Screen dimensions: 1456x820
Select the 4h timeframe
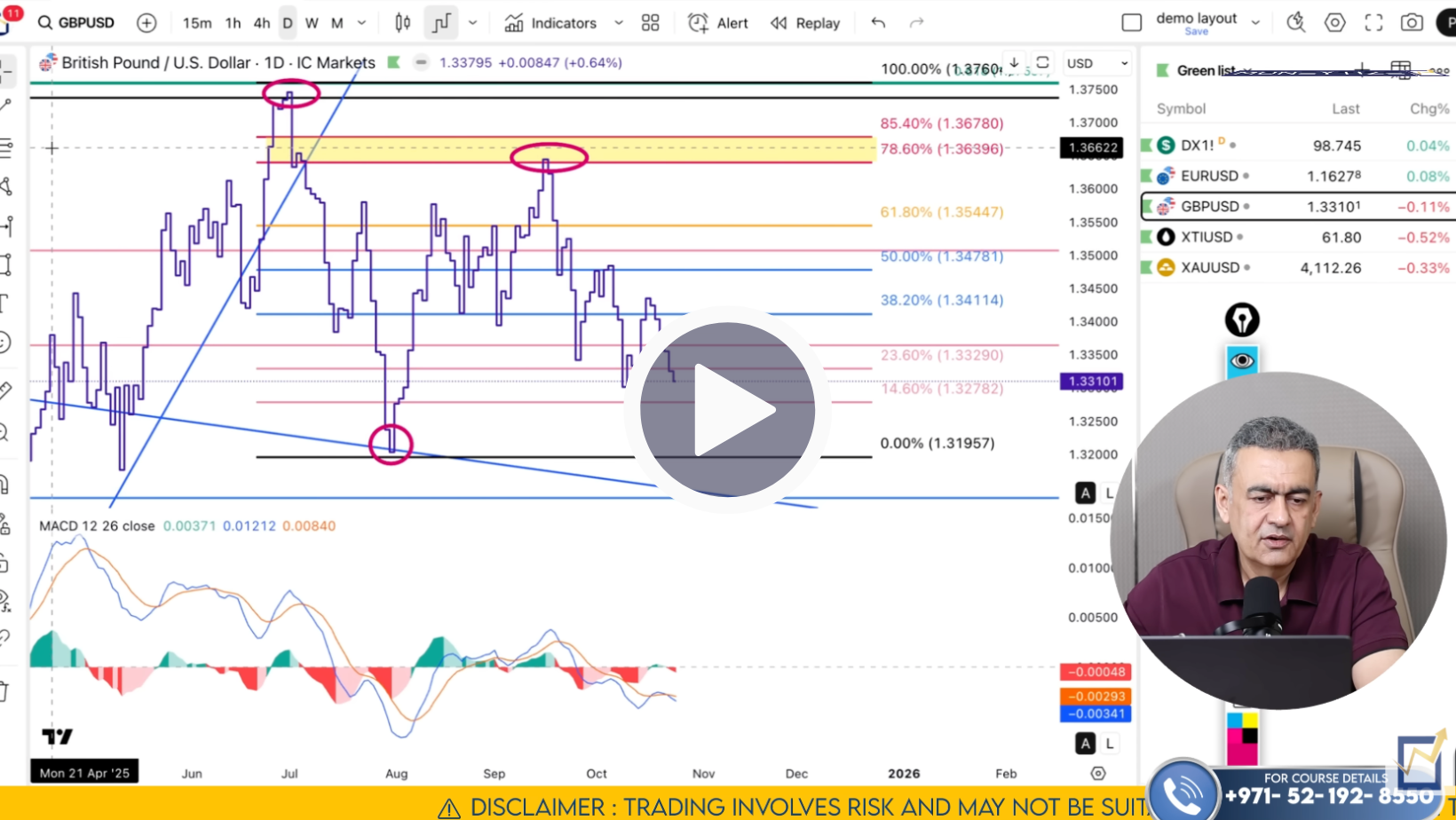tap(262, 23)
